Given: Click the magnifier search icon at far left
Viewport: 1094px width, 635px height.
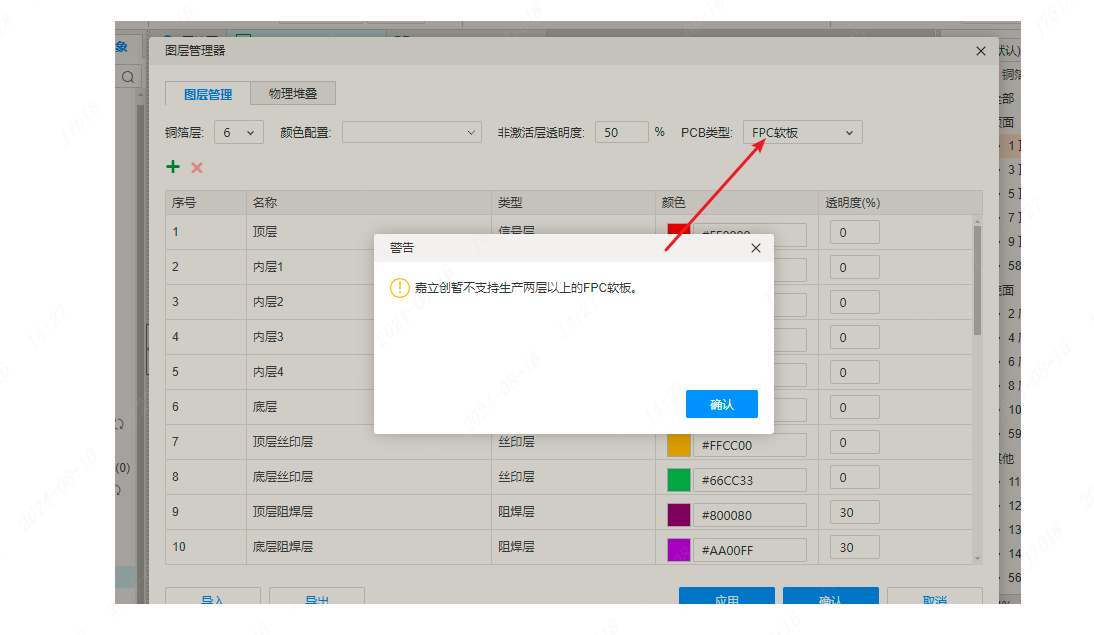Looking at the screenshot, I should tap(128, 77).
